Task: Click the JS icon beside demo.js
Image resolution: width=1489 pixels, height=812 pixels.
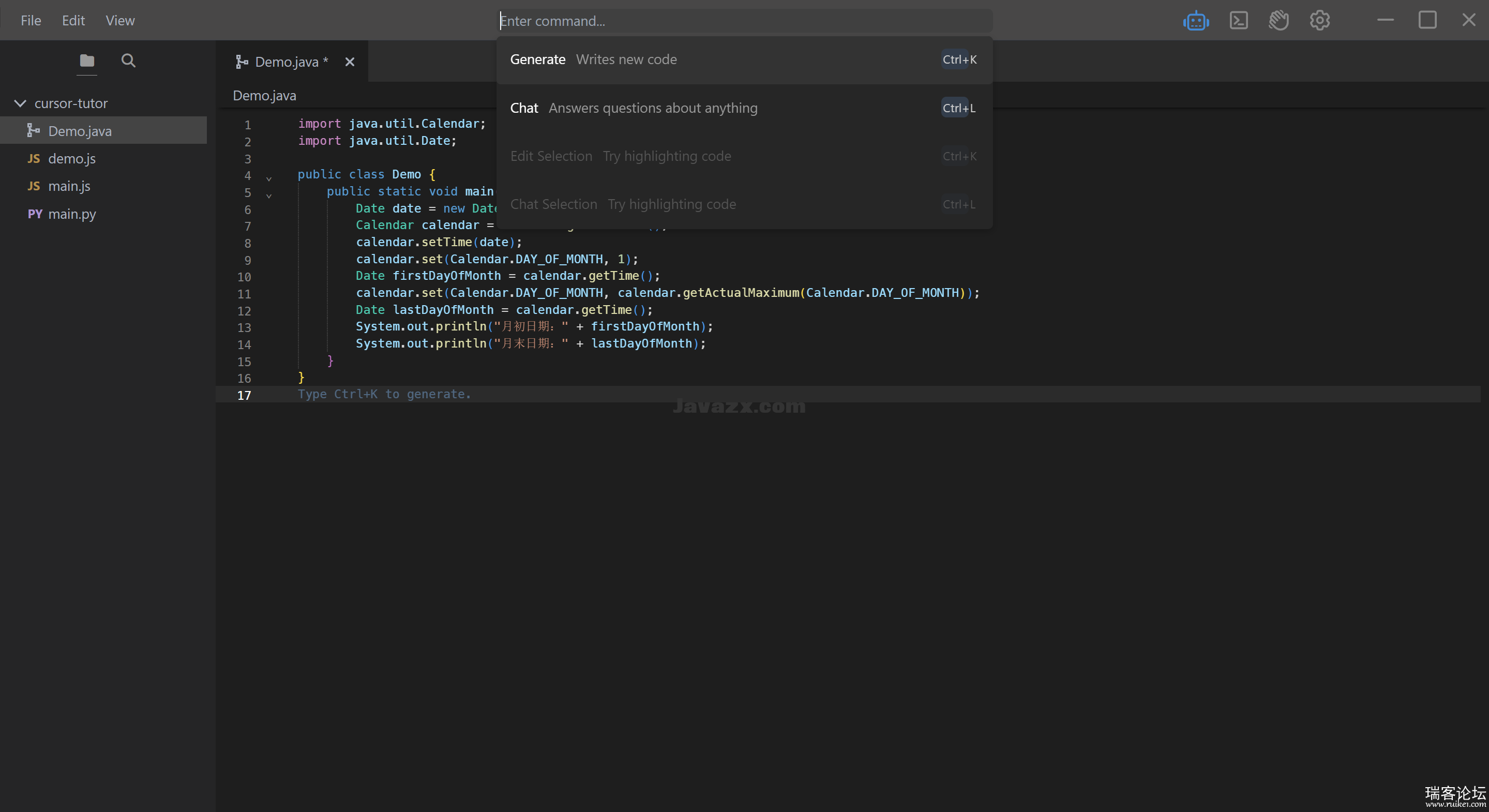Action: 34,158
